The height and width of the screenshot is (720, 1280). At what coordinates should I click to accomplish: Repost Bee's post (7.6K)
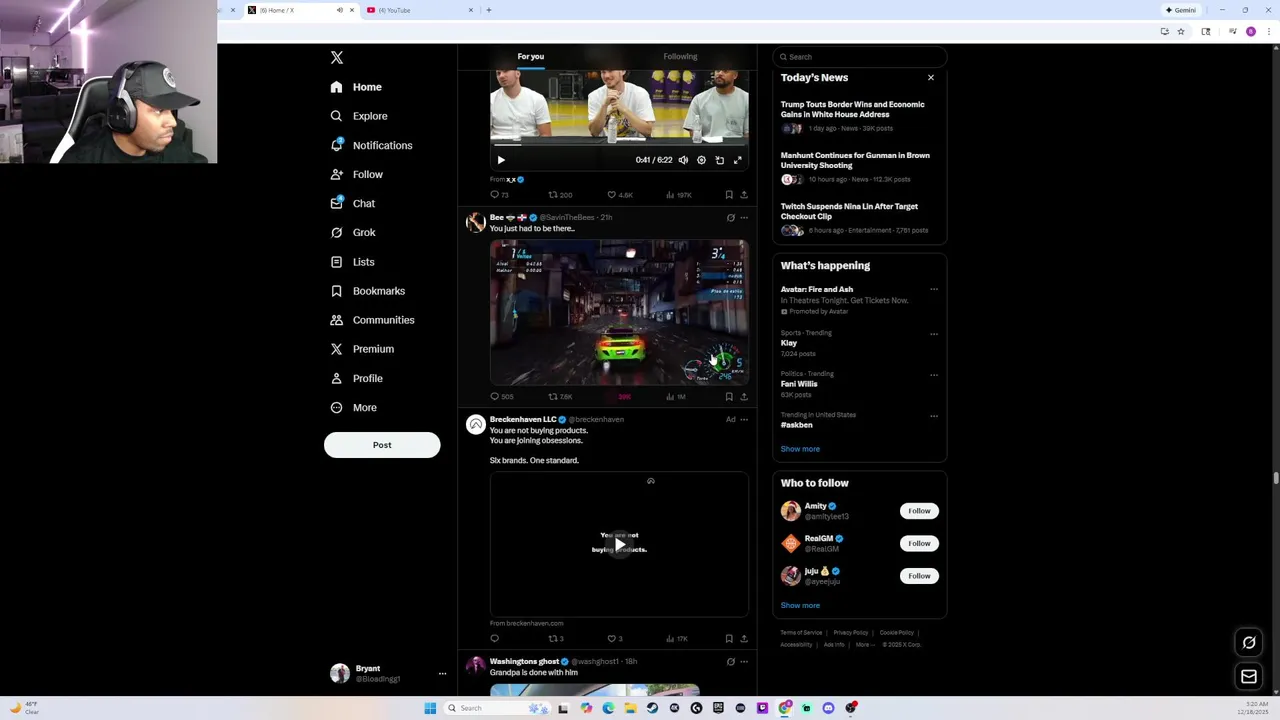(561, 397)
